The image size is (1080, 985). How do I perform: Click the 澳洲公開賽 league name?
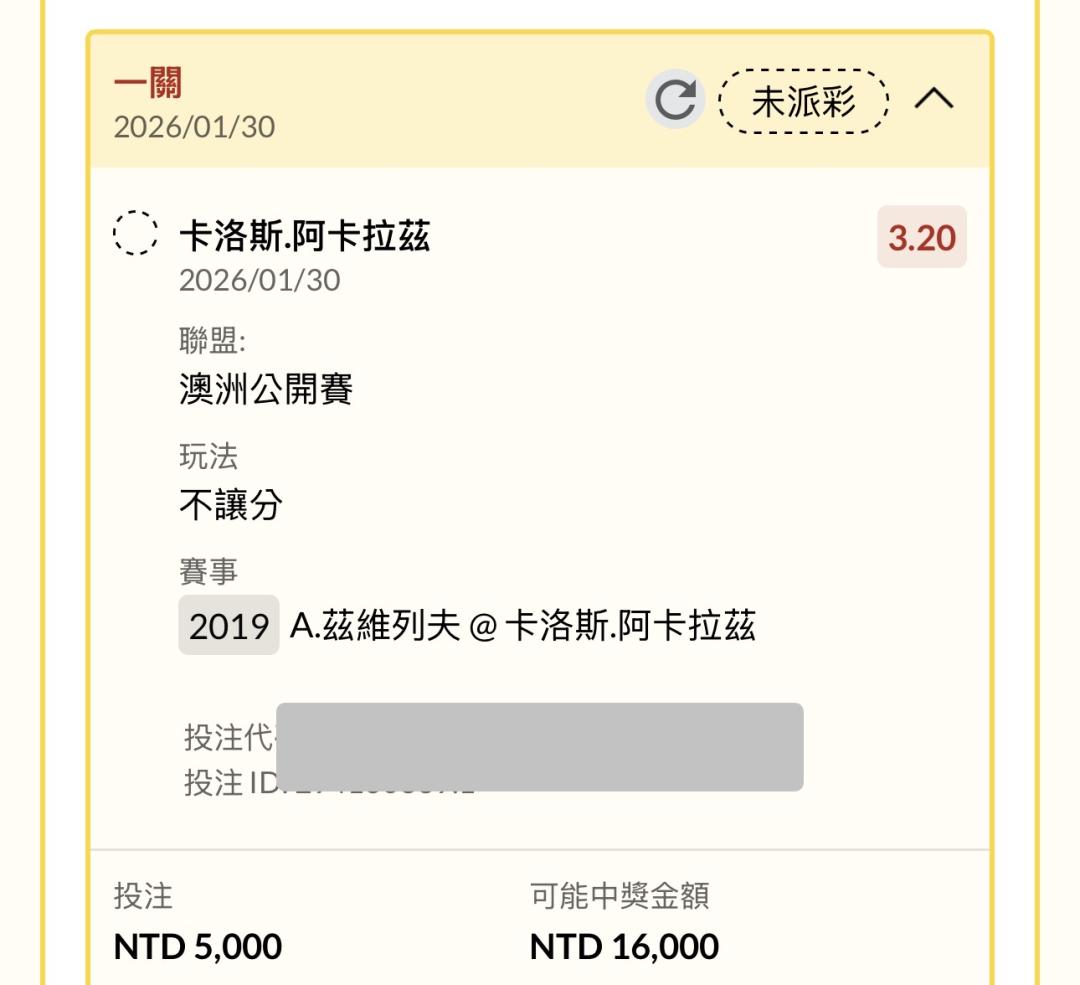tap(266, 389)
